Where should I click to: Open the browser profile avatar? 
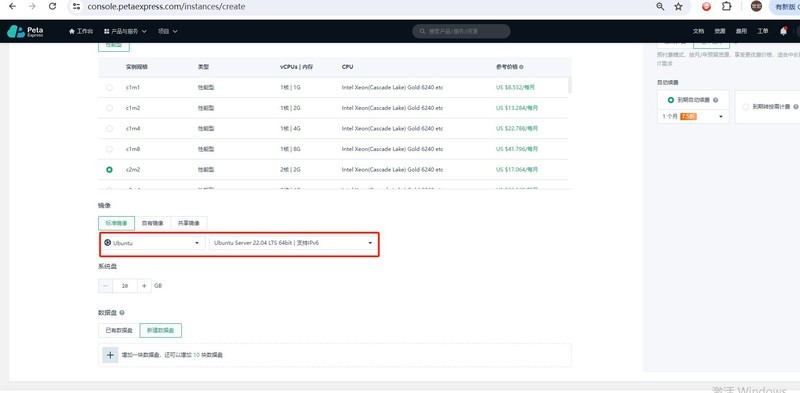pyautogui.click(x=757, y=7)
